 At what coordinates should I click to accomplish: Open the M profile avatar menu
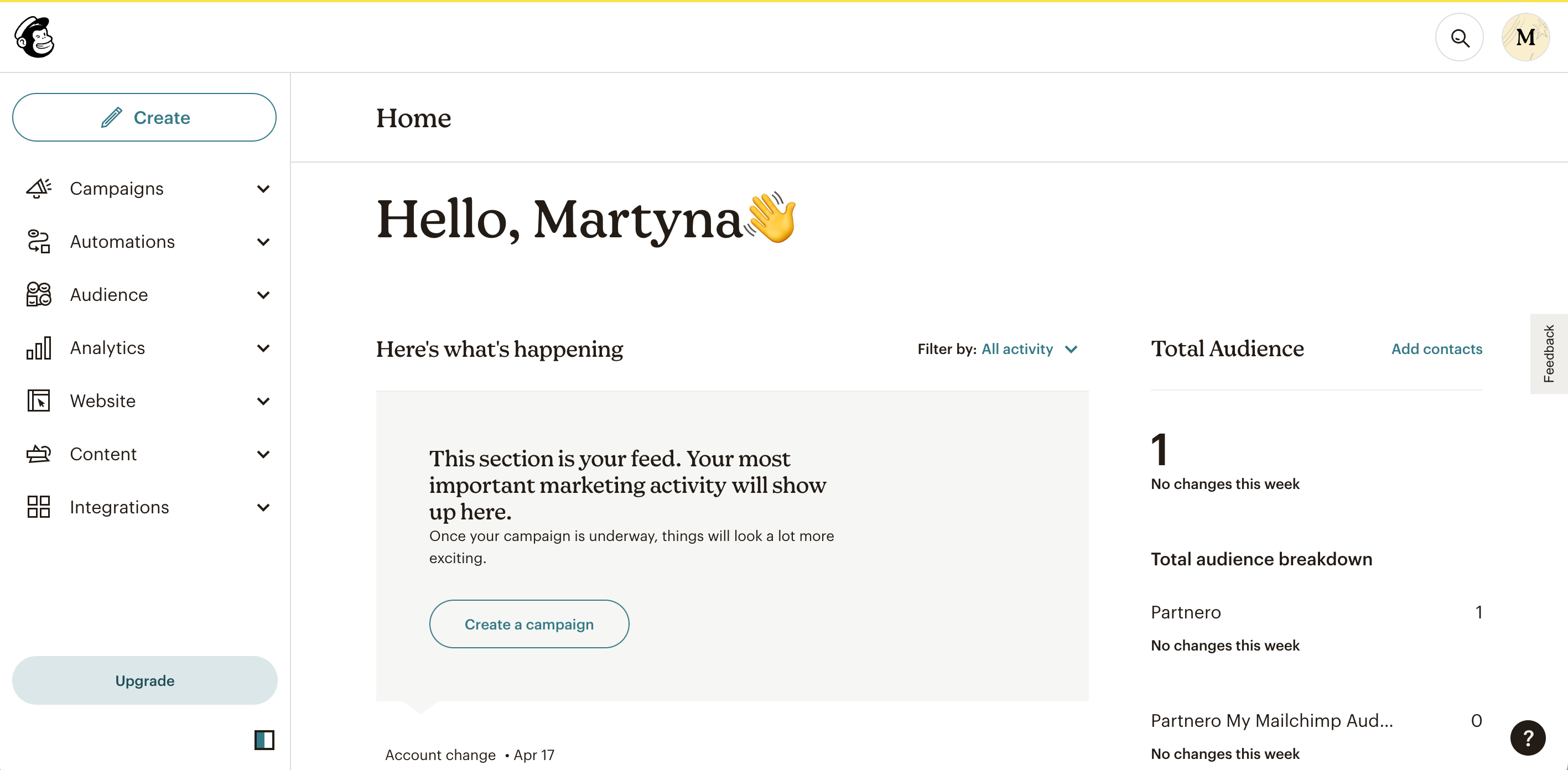pos(1525,37)
